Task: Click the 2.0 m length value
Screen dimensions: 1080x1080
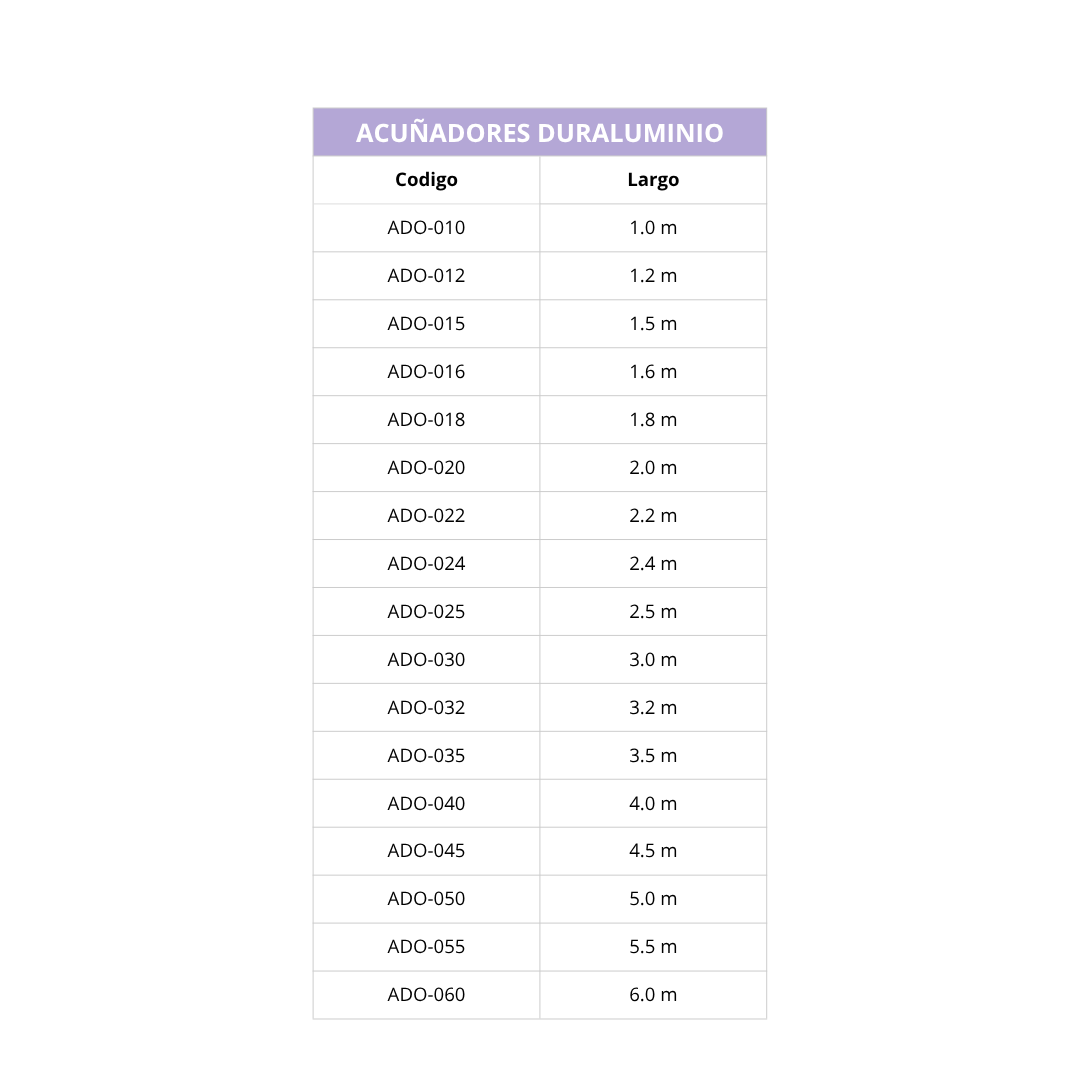Action: click(653, 468)
